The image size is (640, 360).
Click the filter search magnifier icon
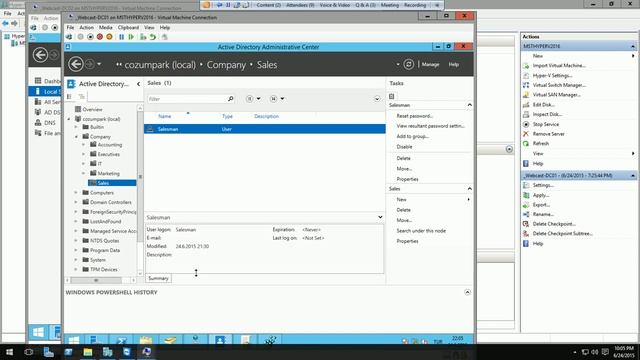click(x=231, y=98)
